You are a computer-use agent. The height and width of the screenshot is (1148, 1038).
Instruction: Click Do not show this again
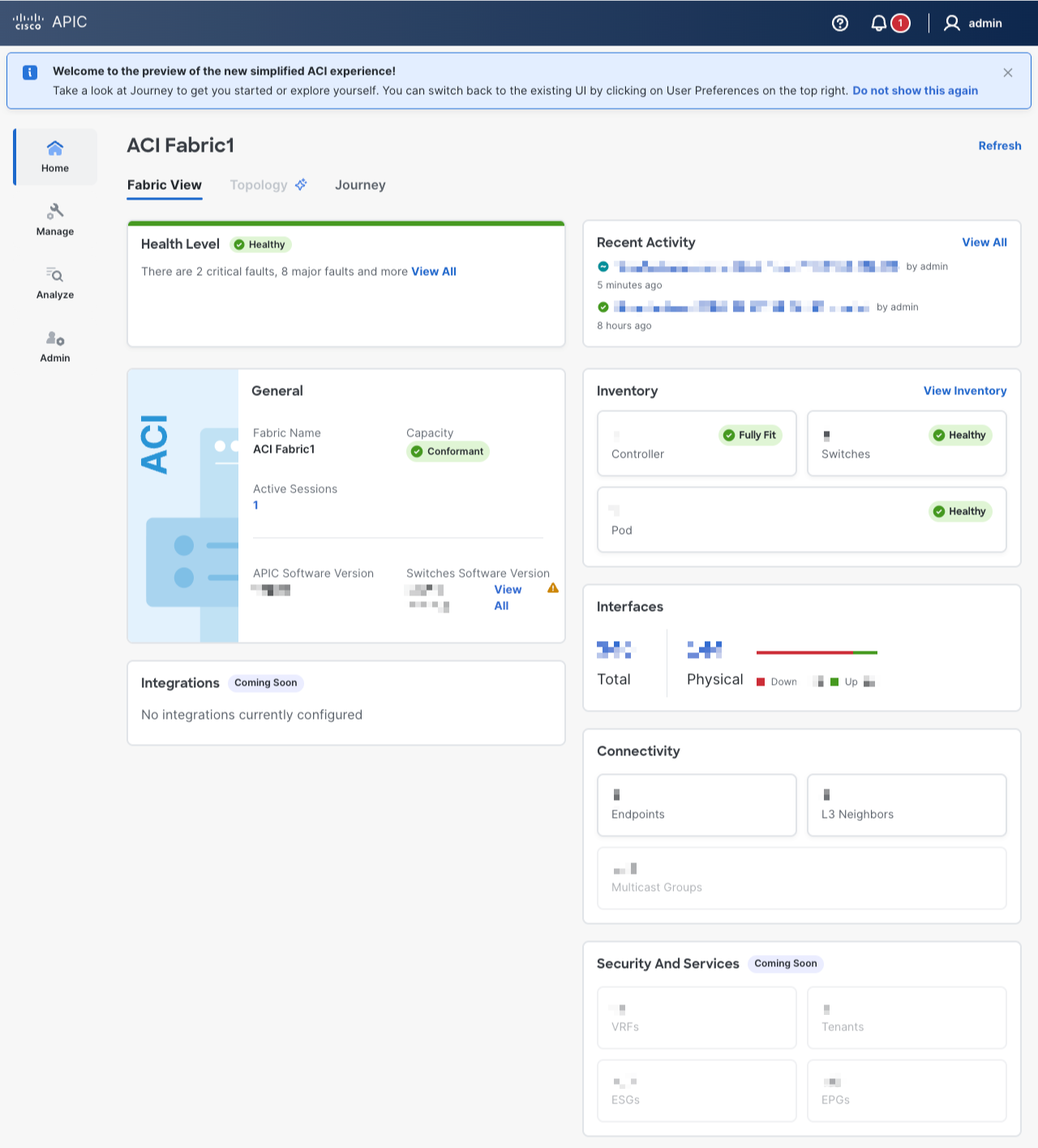coord(915,91)
